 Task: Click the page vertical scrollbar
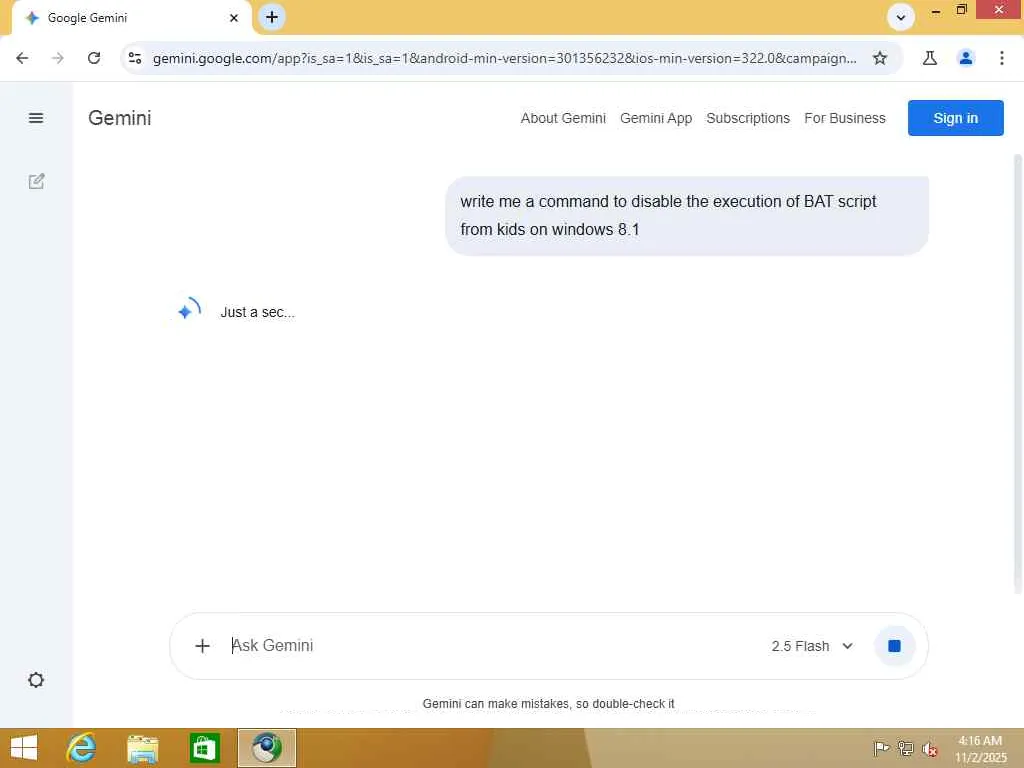(x=1017, y=372)
